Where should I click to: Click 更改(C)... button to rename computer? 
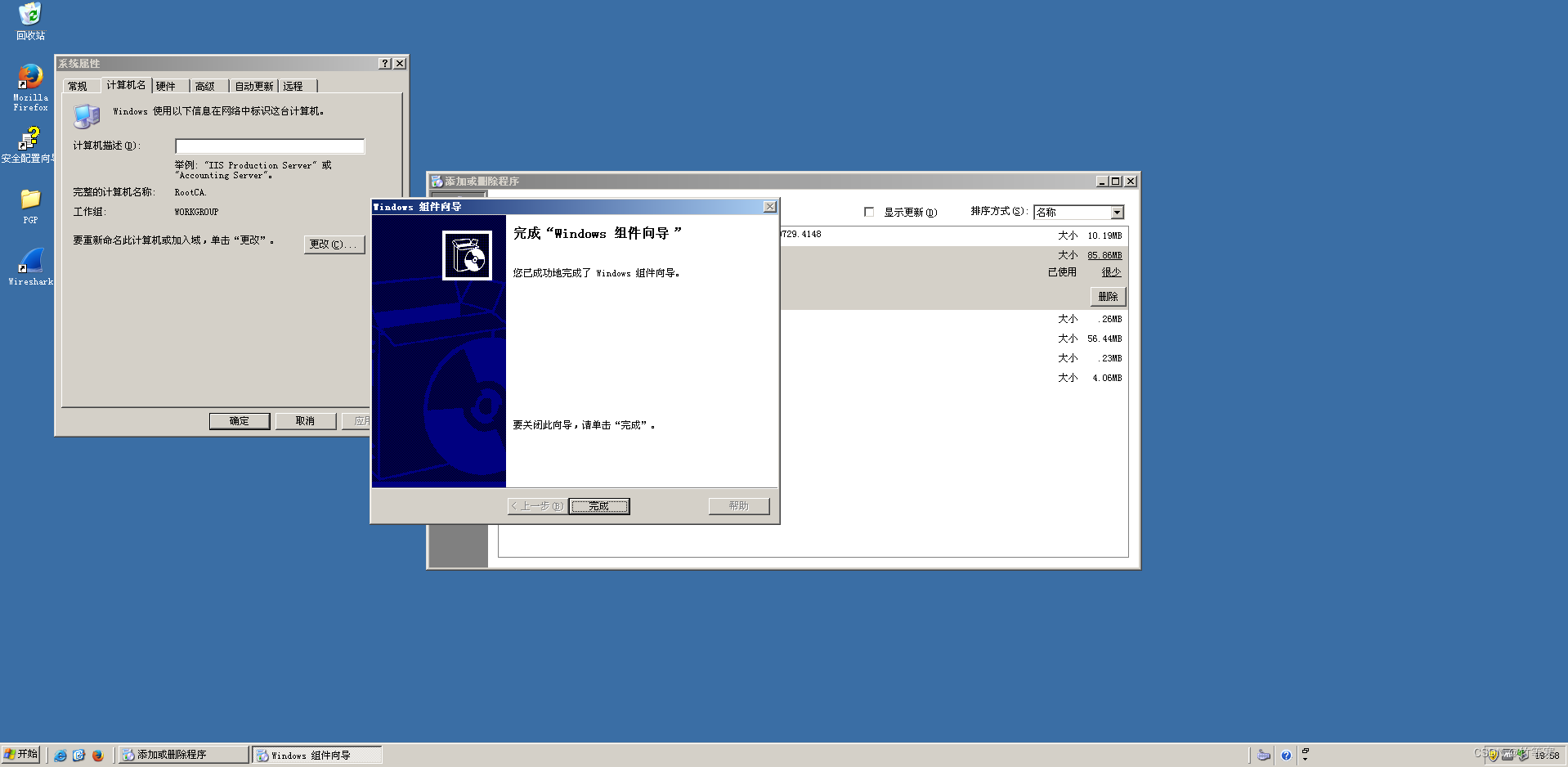(334, 244)
